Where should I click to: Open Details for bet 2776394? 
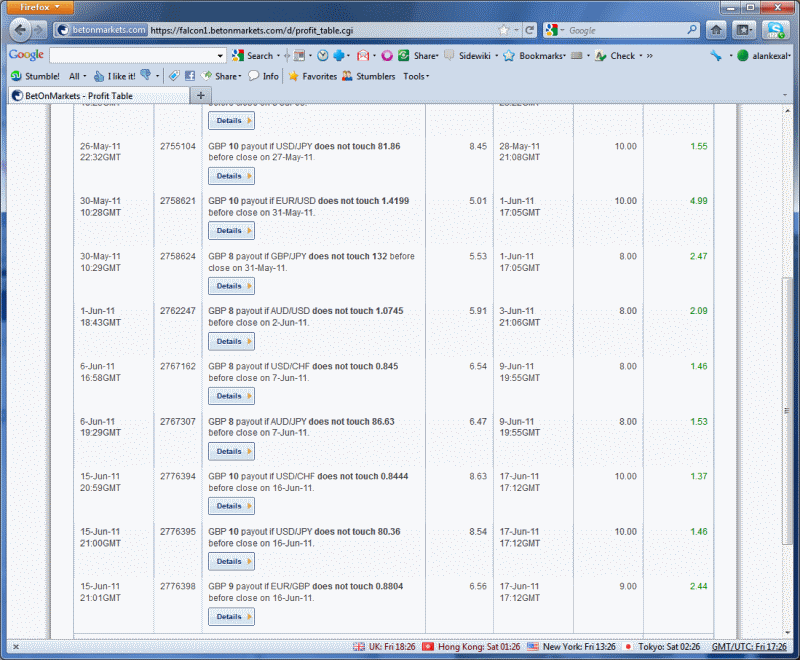tap(231, 506)
